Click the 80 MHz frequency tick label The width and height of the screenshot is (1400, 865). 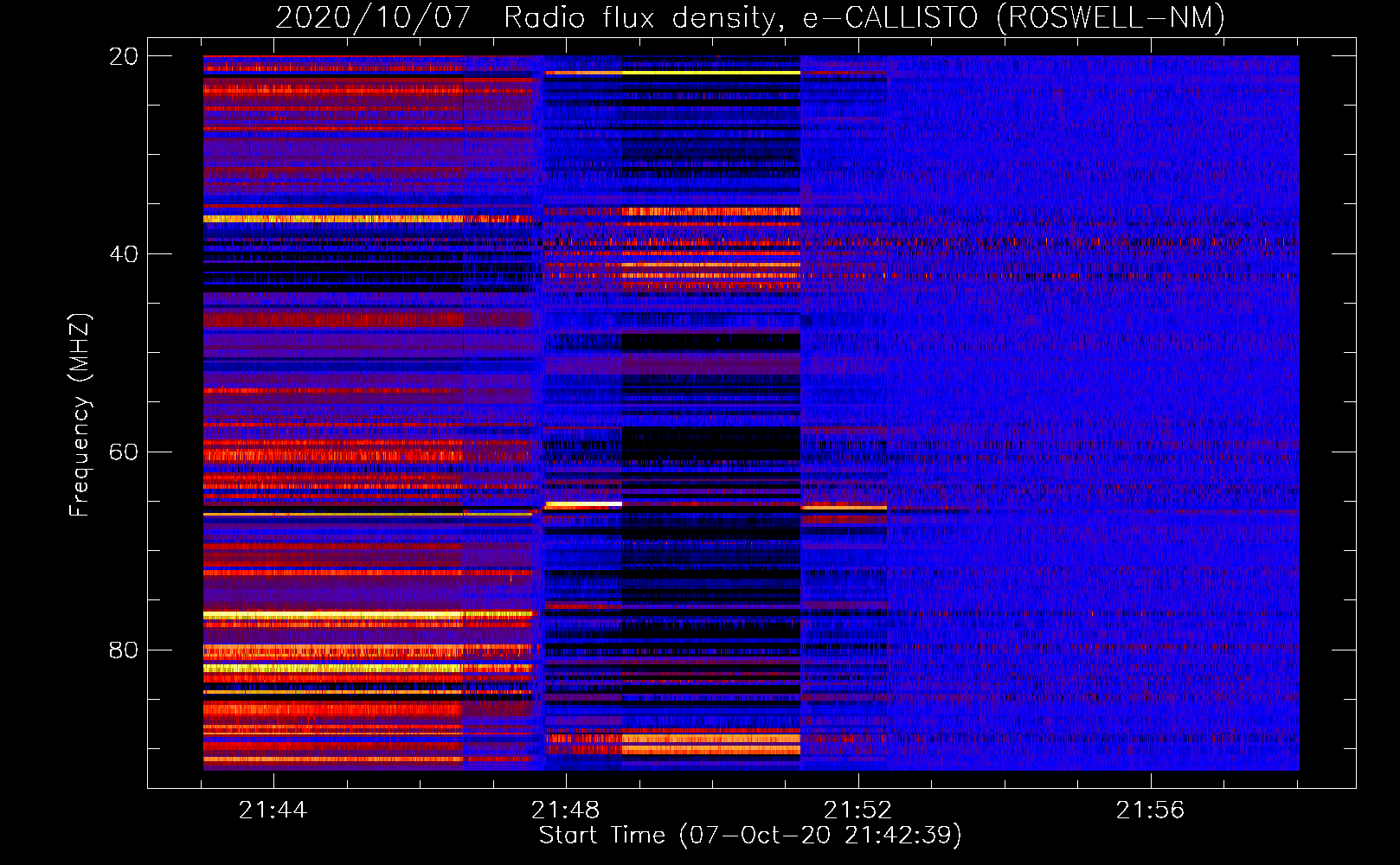(x=124, y=650)
